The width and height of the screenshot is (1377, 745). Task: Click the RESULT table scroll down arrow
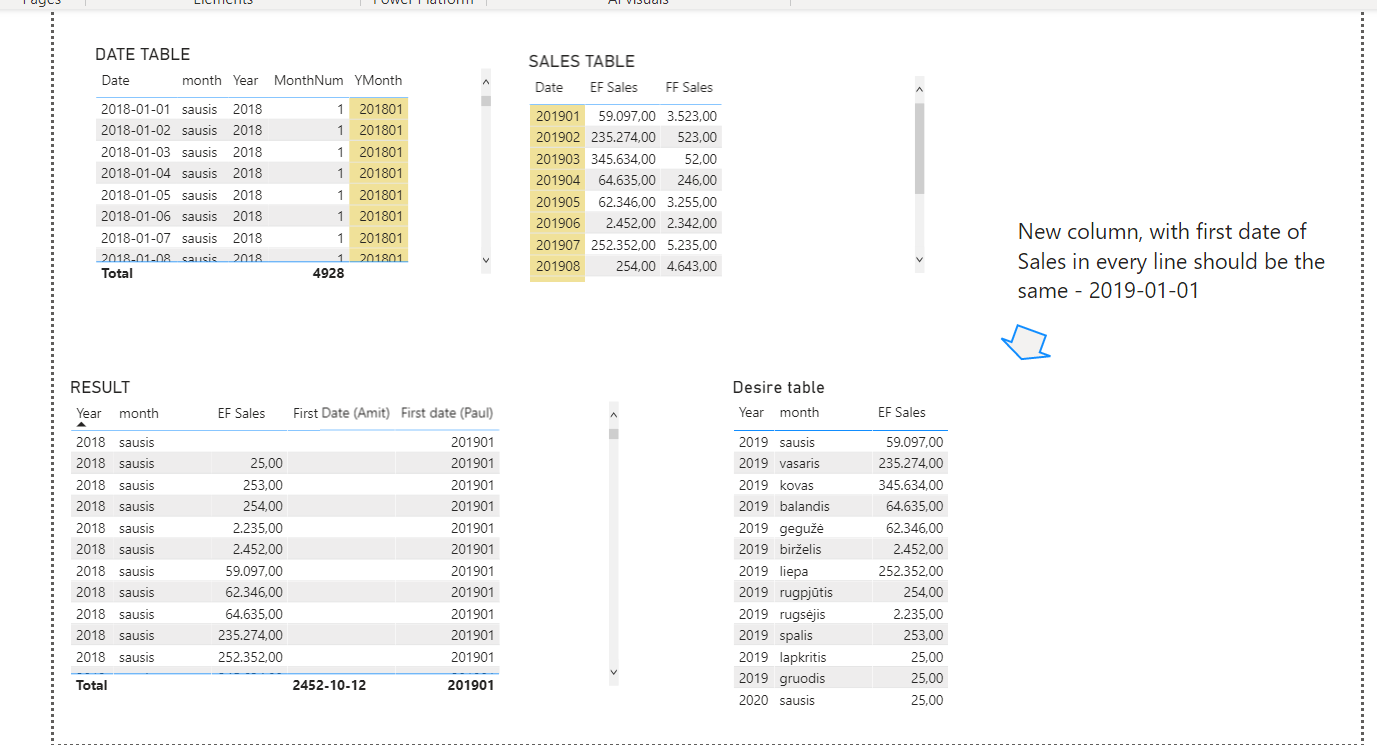coord(614,672)
